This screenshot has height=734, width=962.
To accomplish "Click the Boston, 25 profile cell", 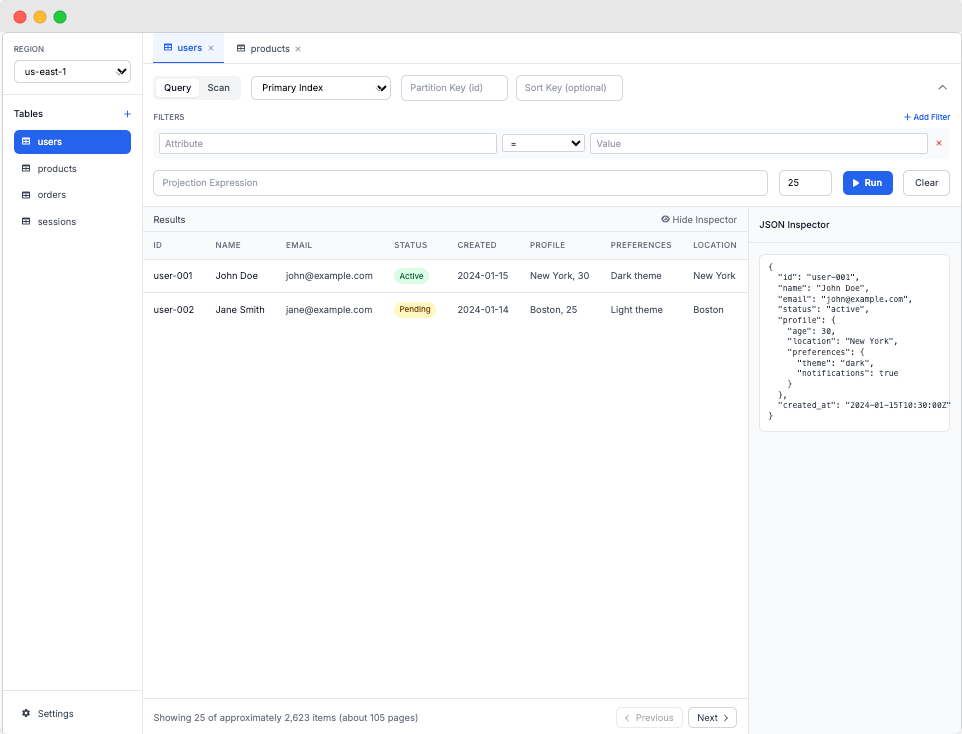I will [553, 310].
